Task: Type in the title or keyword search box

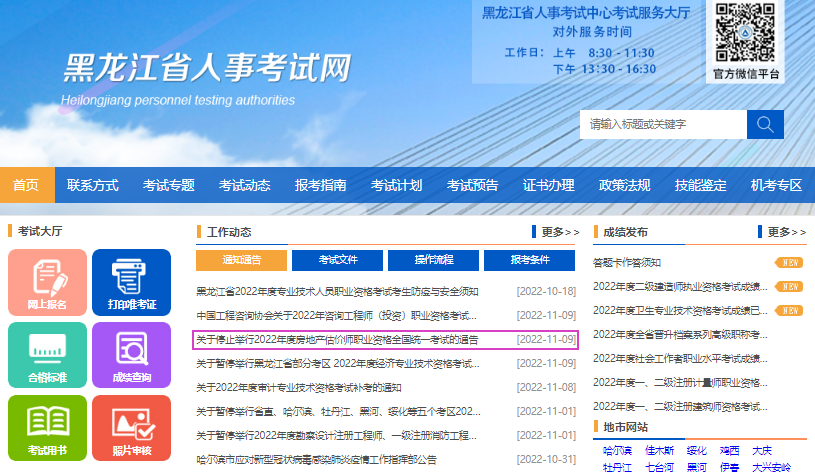Action: [663, 124]
